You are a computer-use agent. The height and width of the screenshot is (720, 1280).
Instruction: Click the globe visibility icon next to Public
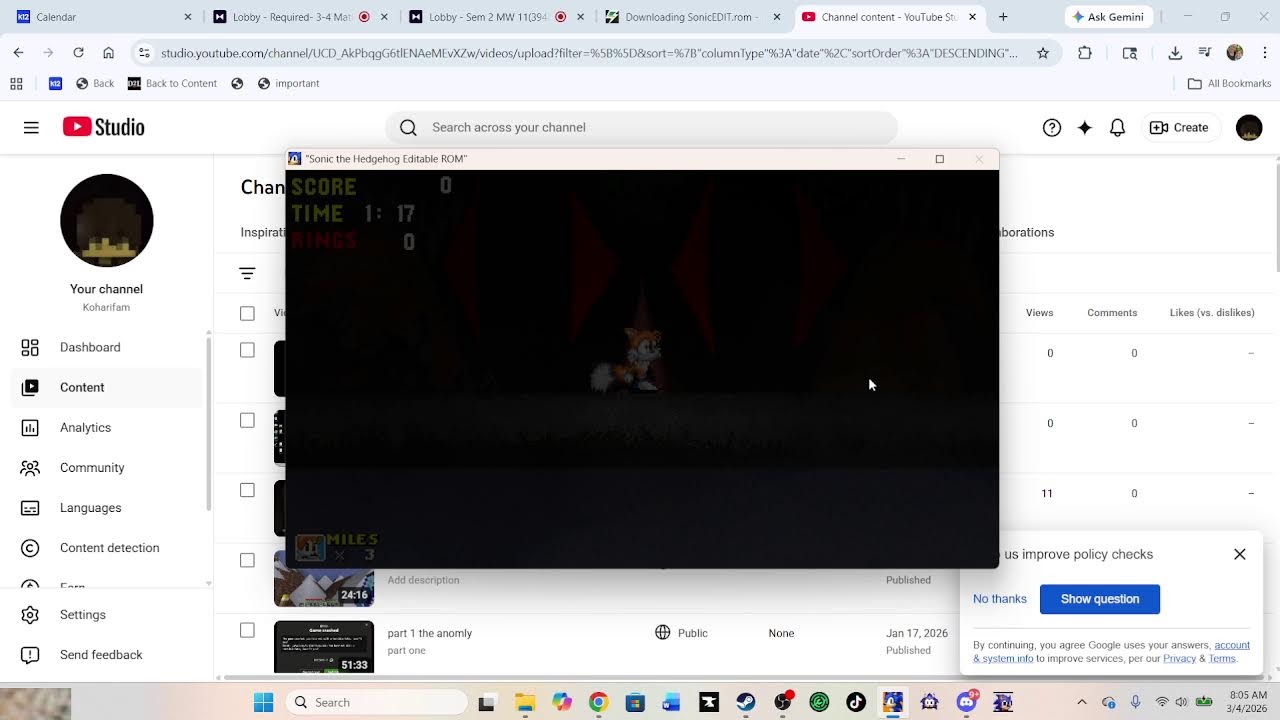point(662,633)
